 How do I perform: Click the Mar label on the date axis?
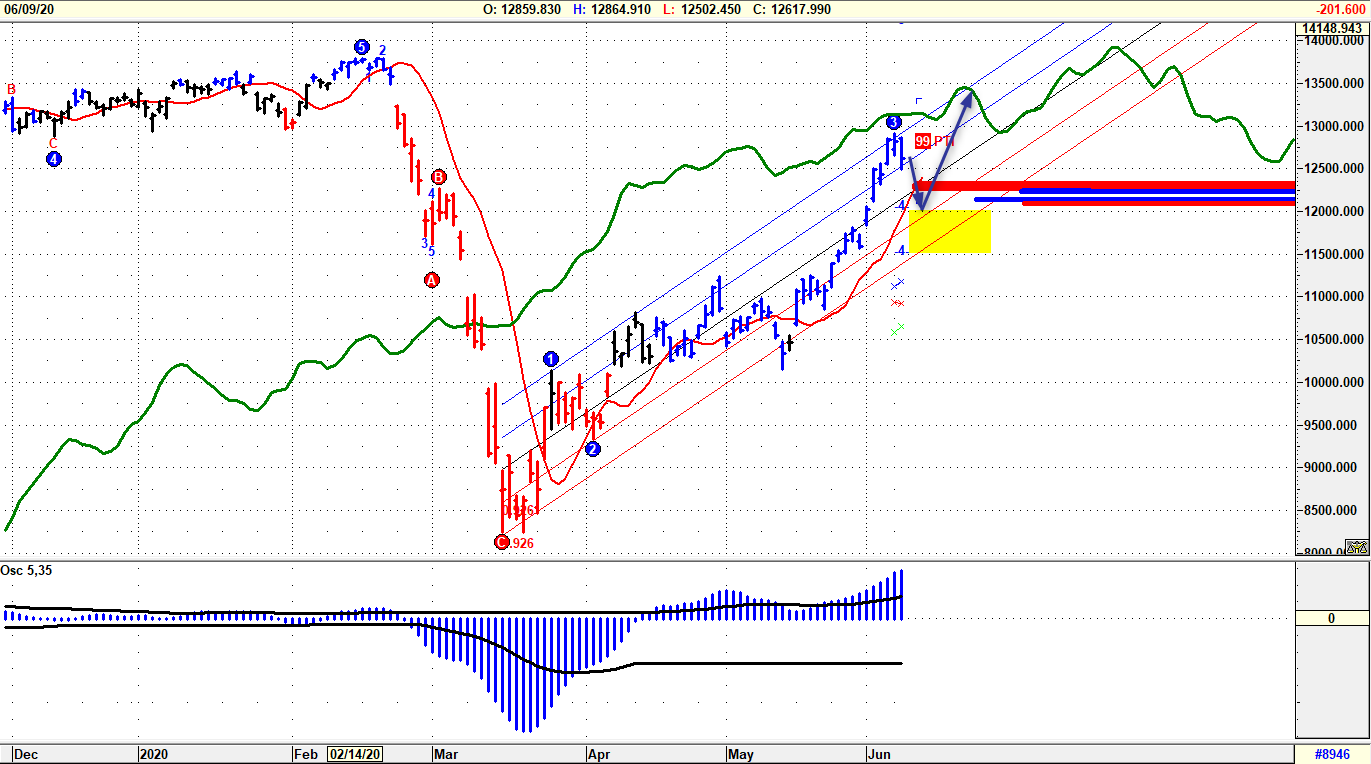click(446, 754)
